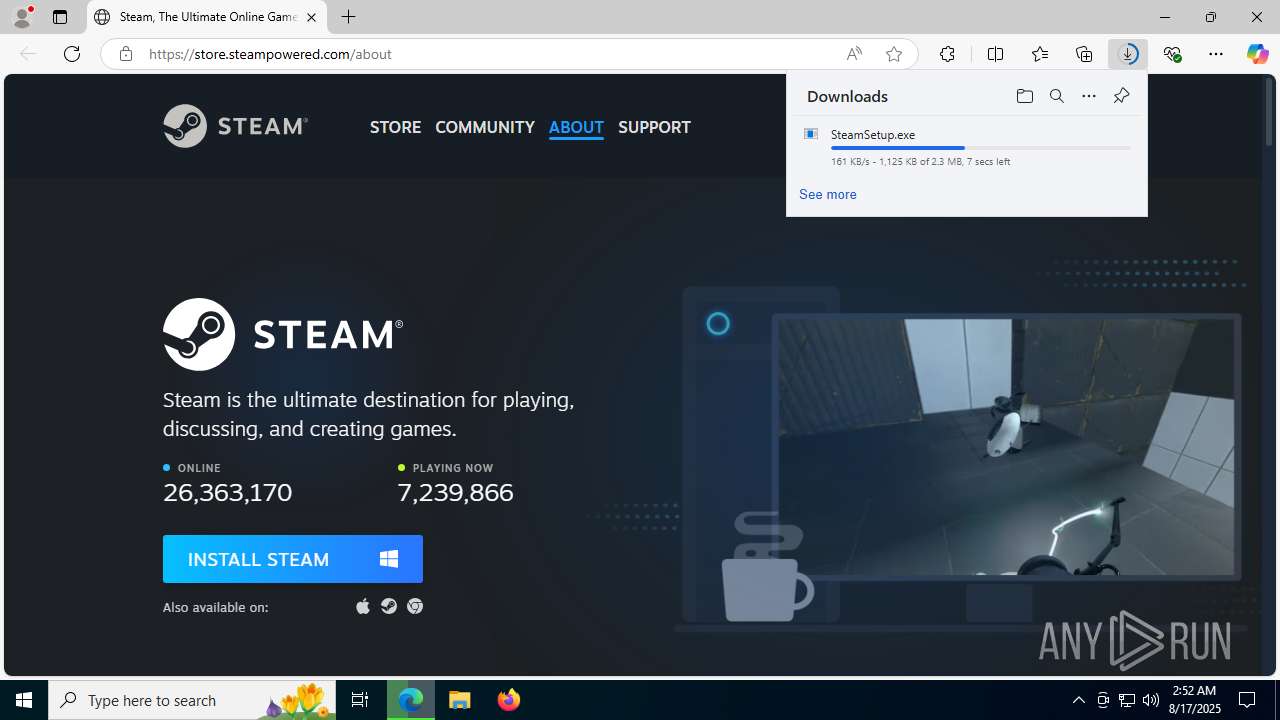Open the browser profile icon

click(x=22, y=17)
